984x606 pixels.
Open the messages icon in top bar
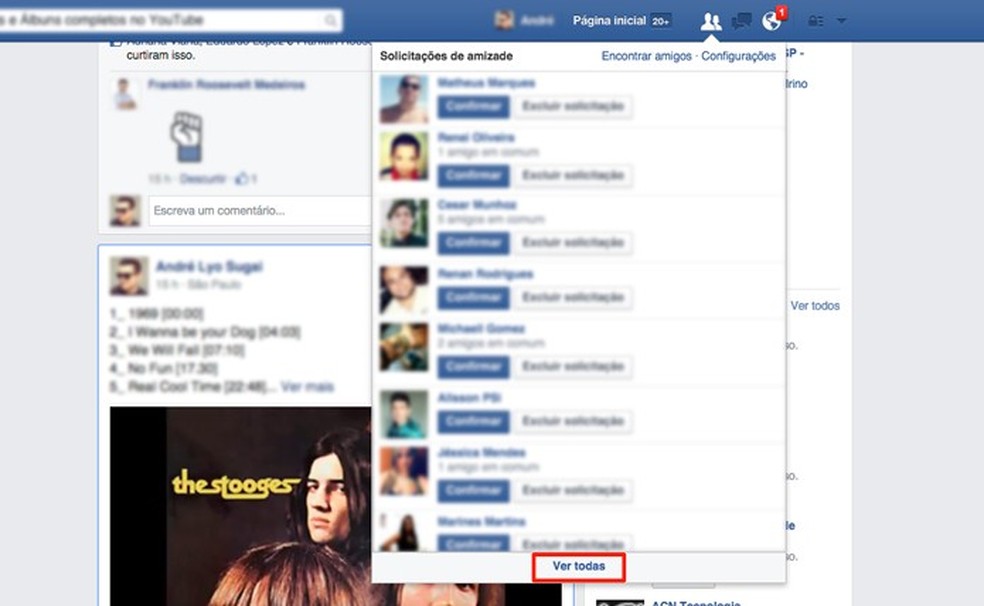(741, 21)
